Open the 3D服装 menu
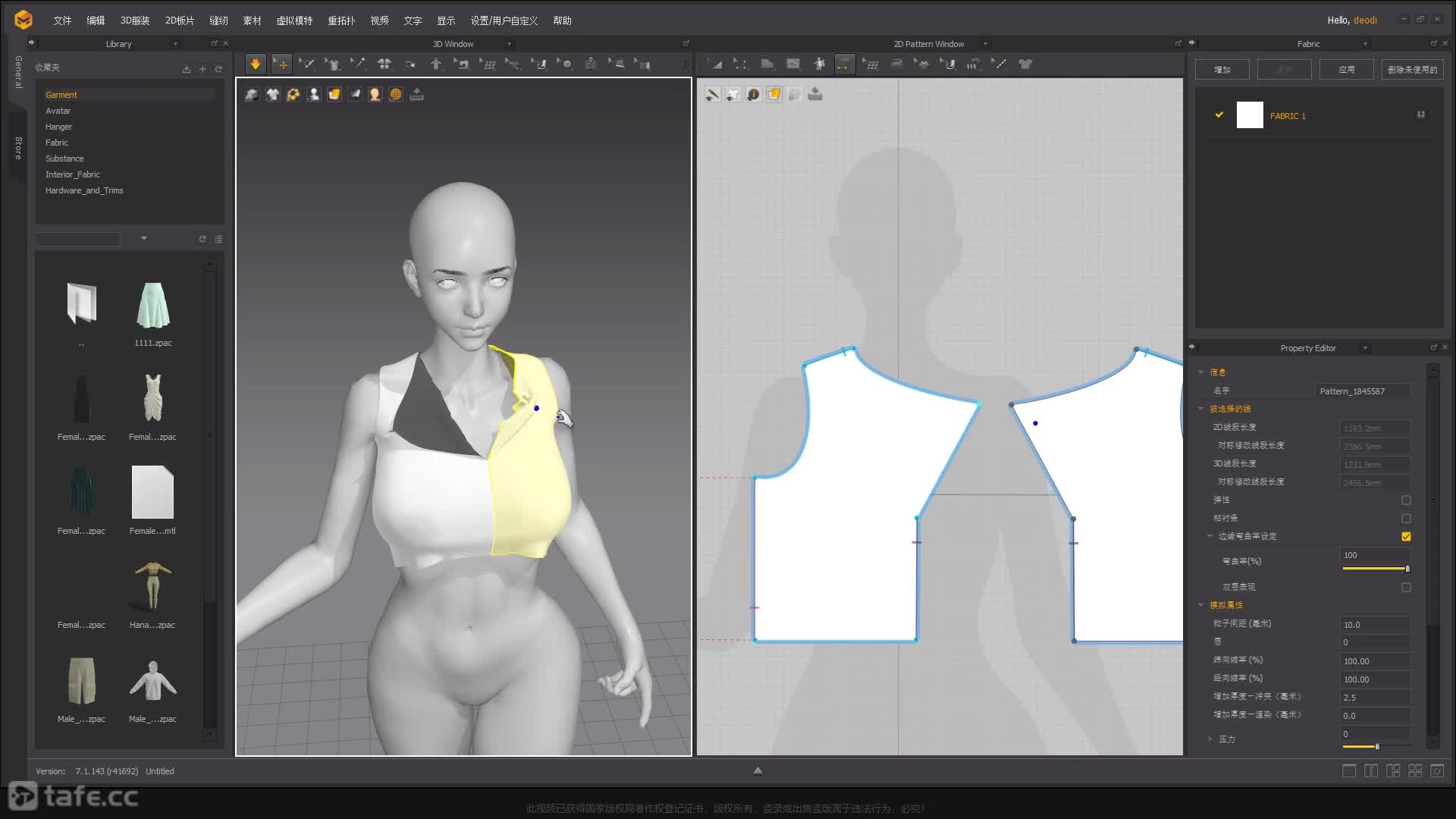 point(135,20)
